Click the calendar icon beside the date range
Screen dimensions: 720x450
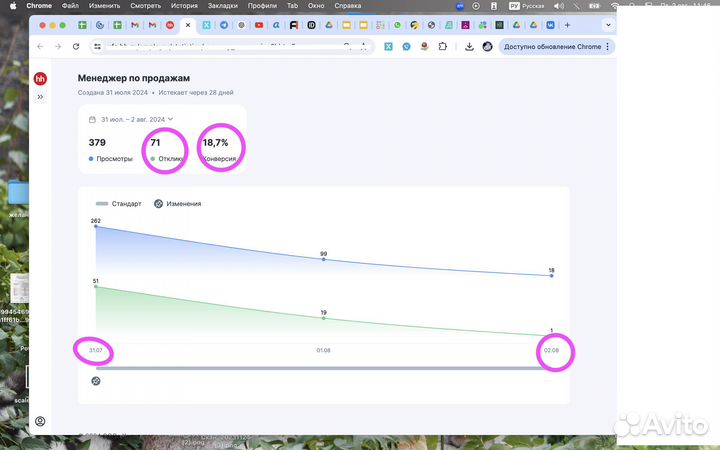pyautogui.click(x=92, y=119)
